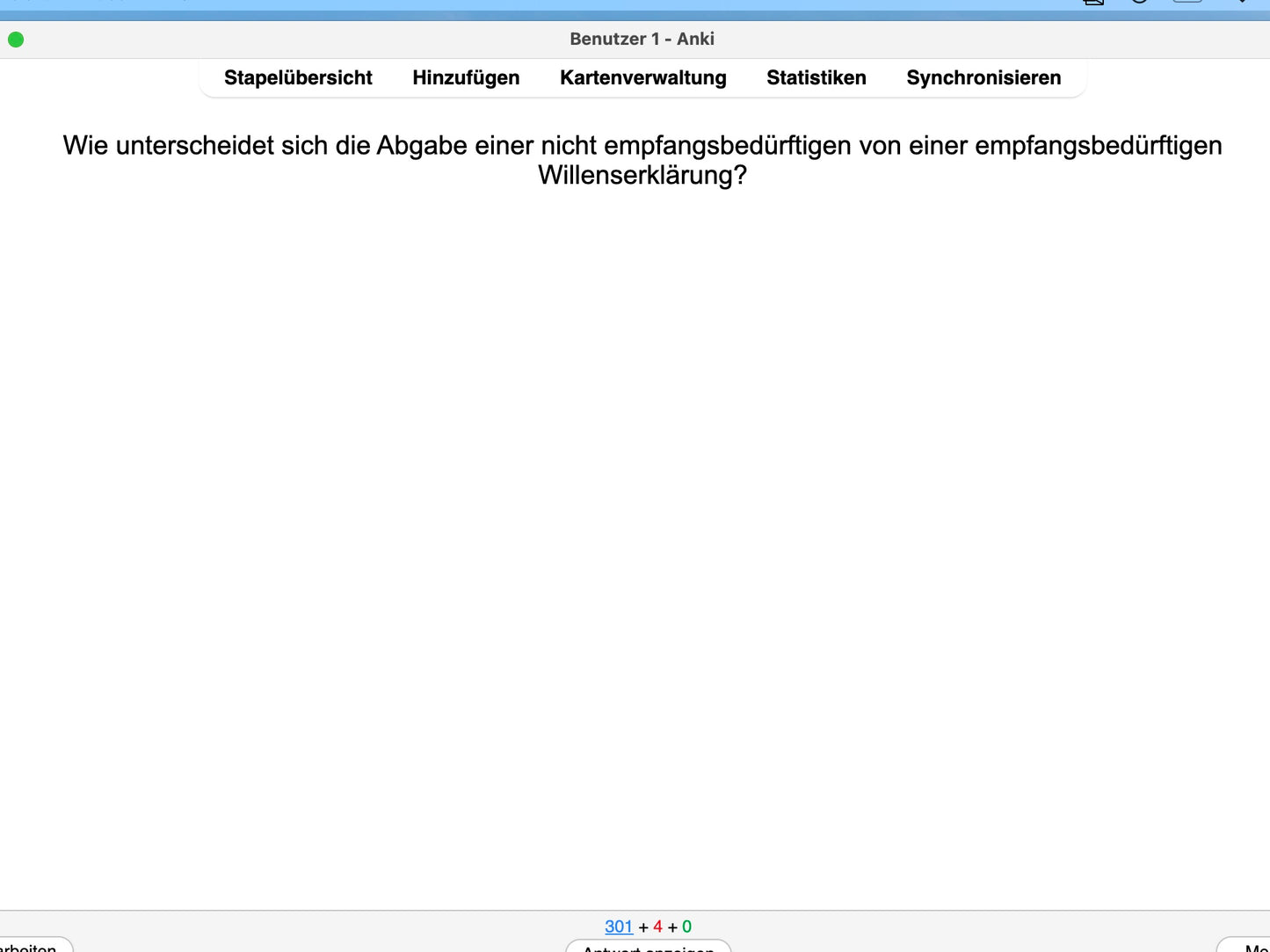Click the red 4 learning-cards count
This screenshot has width=1270, height=952.
[657, 927]
